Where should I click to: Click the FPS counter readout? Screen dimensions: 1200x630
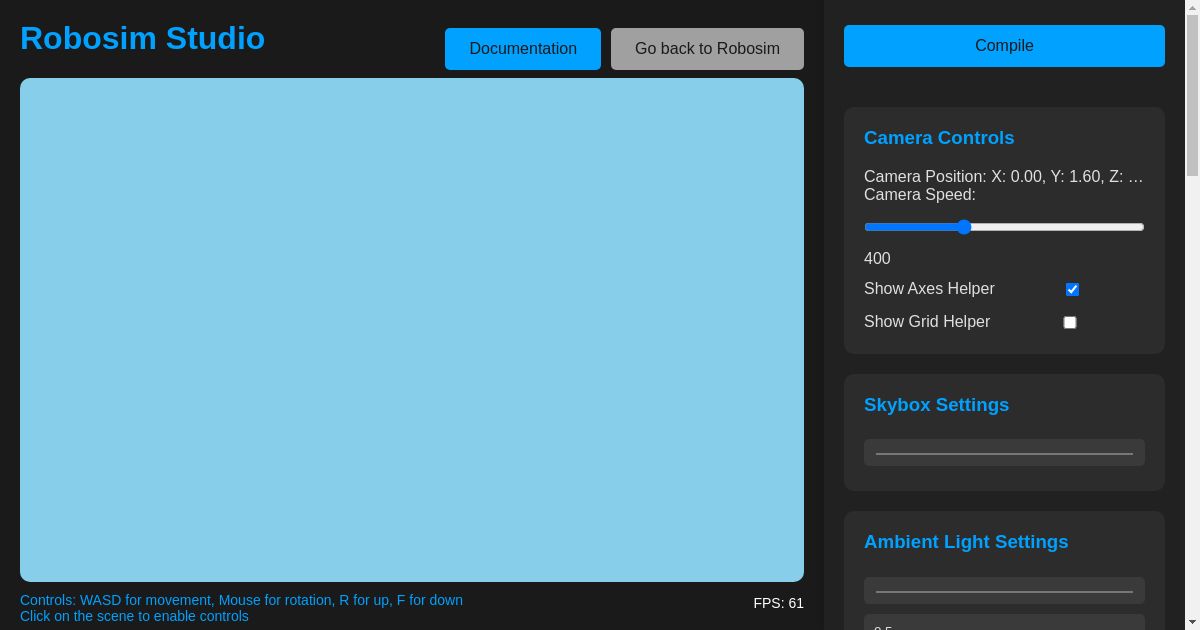tap(778, 603)
